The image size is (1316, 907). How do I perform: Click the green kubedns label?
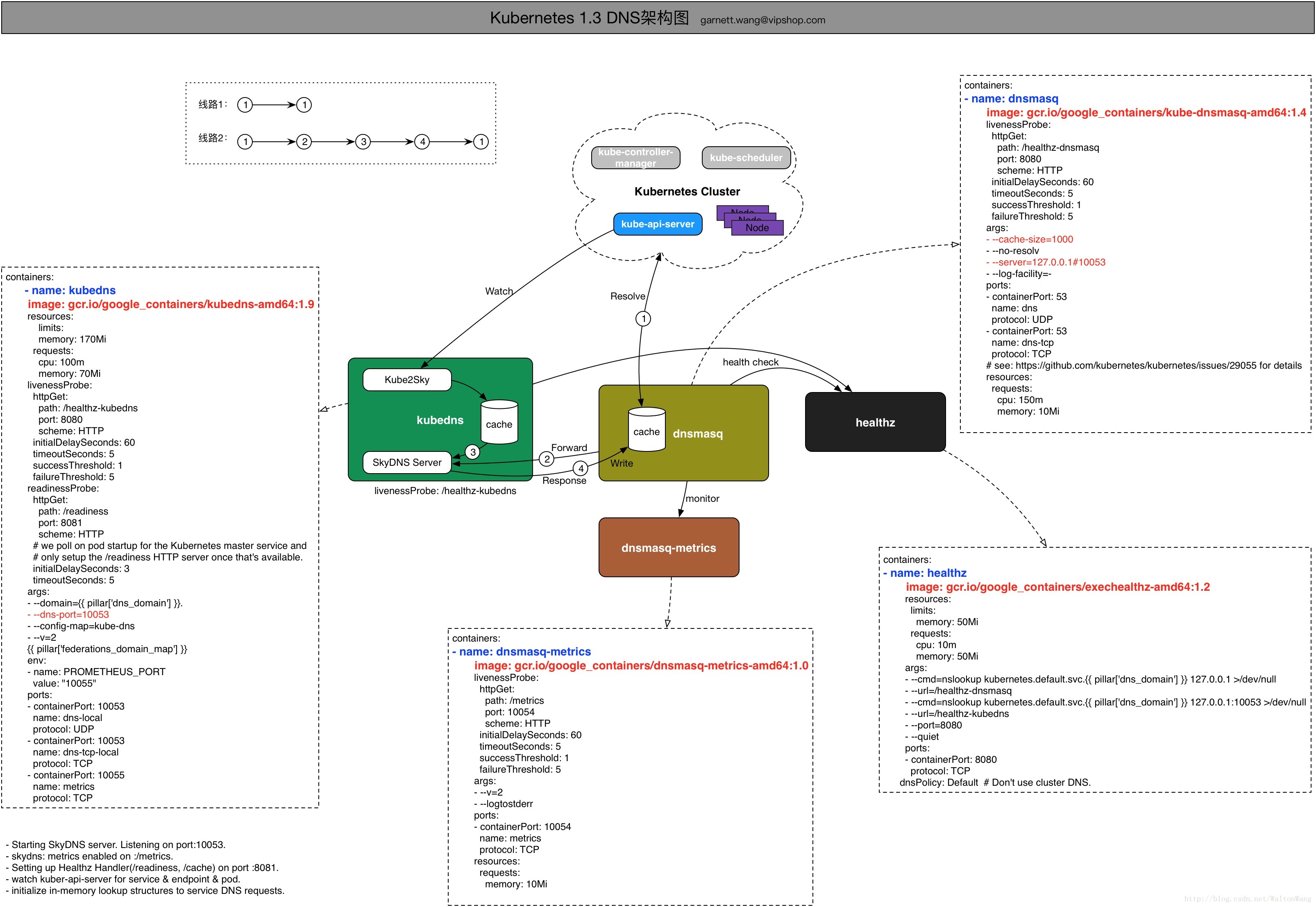pyautogui.click(x=440, y=420)
